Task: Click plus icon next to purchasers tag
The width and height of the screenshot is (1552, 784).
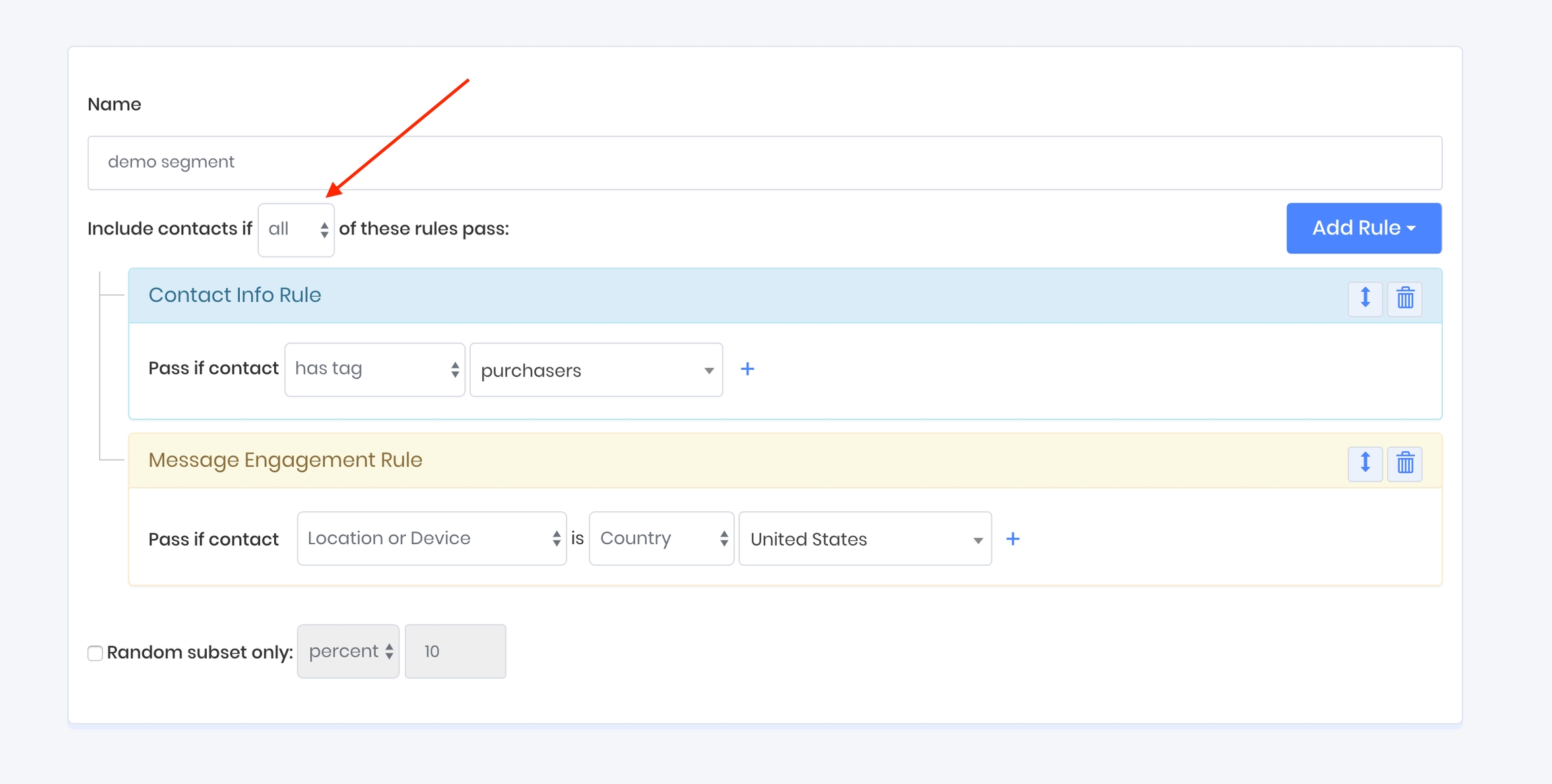Action: click(x=747, y=369)
